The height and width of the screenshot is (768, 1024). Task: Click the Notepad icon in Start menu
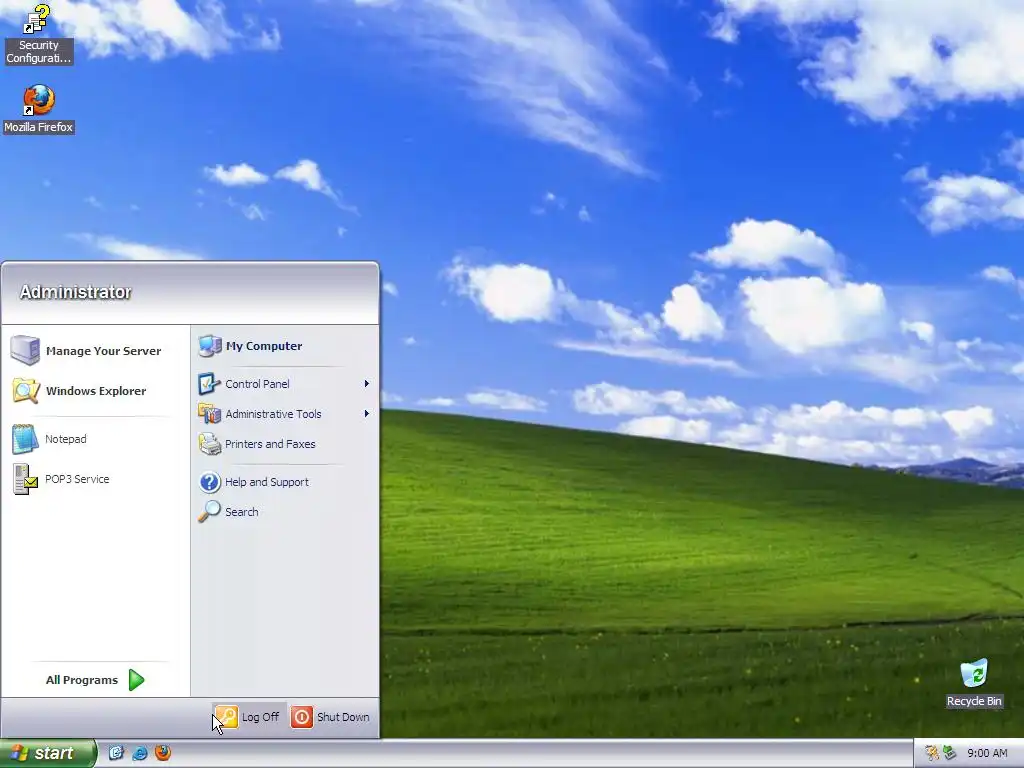pyautogui.click(x=25, y=439)
